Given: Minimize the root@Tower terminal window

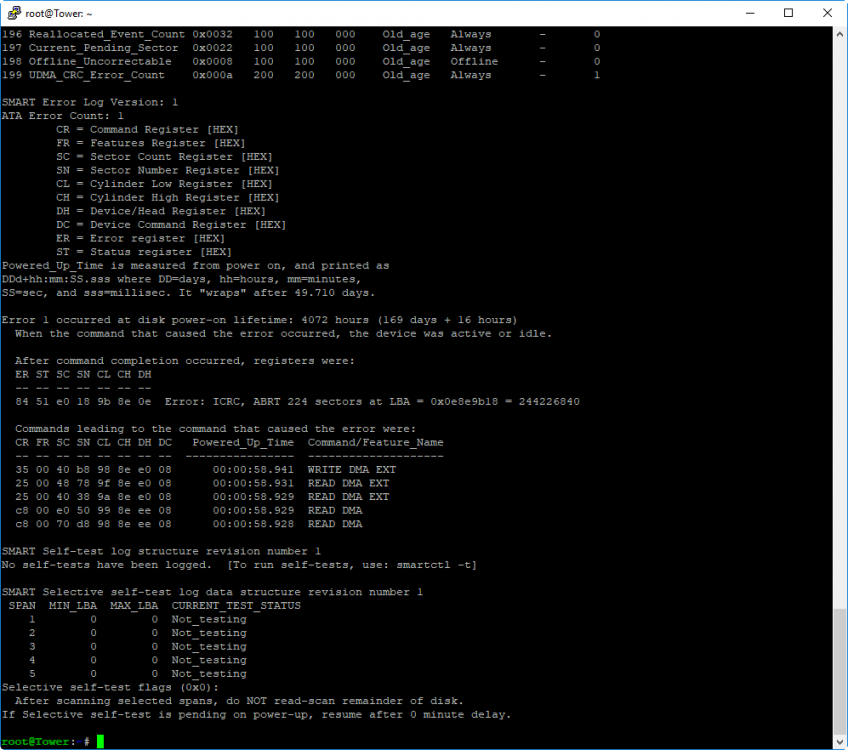Looking at the screenshot, I should 750,13.
